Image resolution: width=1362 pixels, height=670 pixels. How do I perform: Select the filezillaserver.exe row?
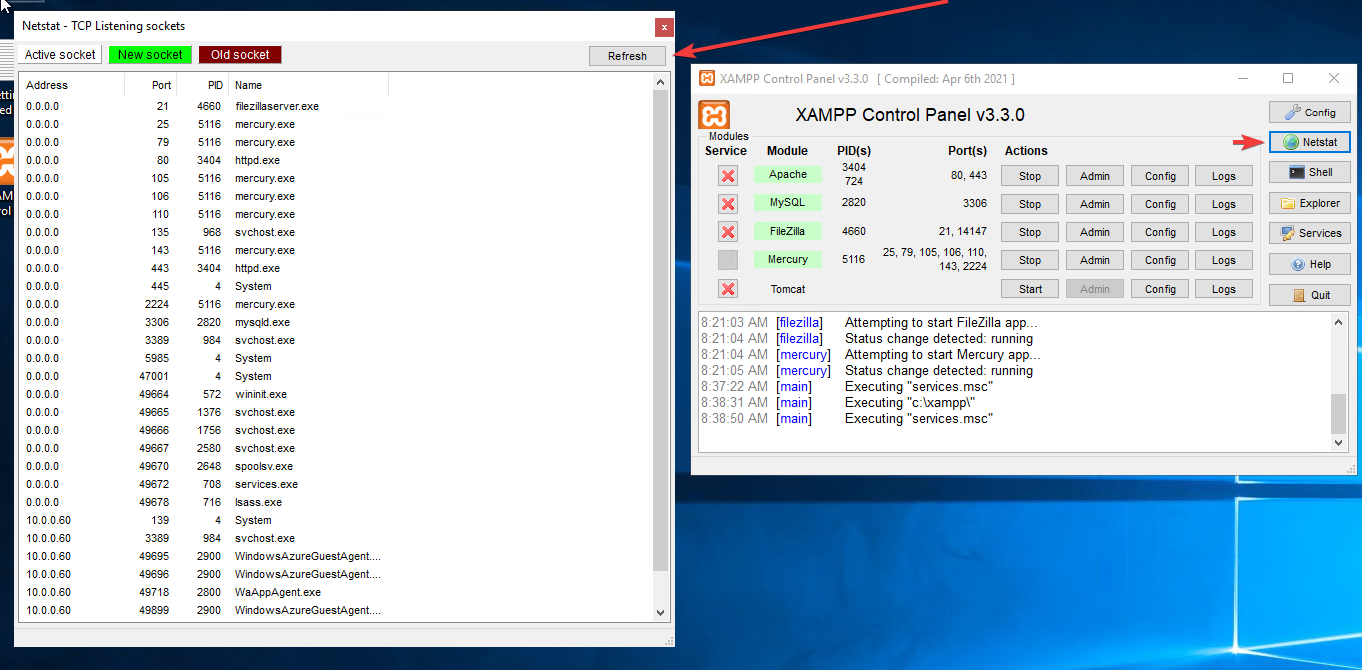click(205, 106)
